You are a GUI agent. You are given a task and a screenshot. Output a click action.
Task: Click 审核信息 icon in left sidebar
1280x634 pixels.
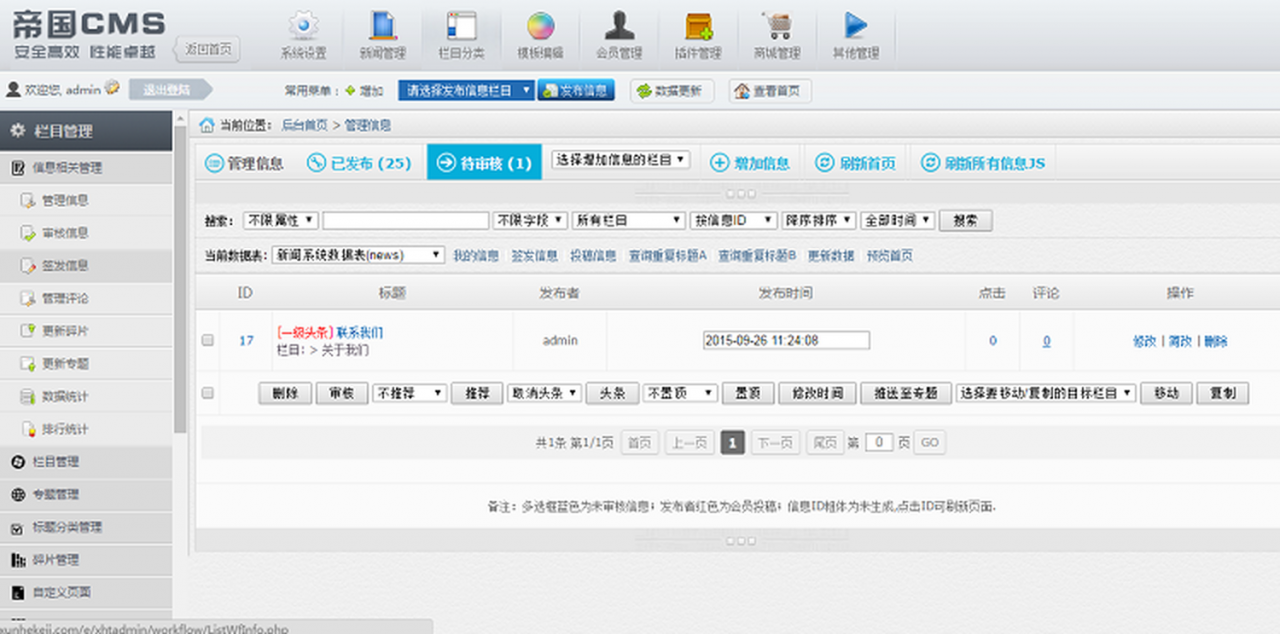point(27,232)
